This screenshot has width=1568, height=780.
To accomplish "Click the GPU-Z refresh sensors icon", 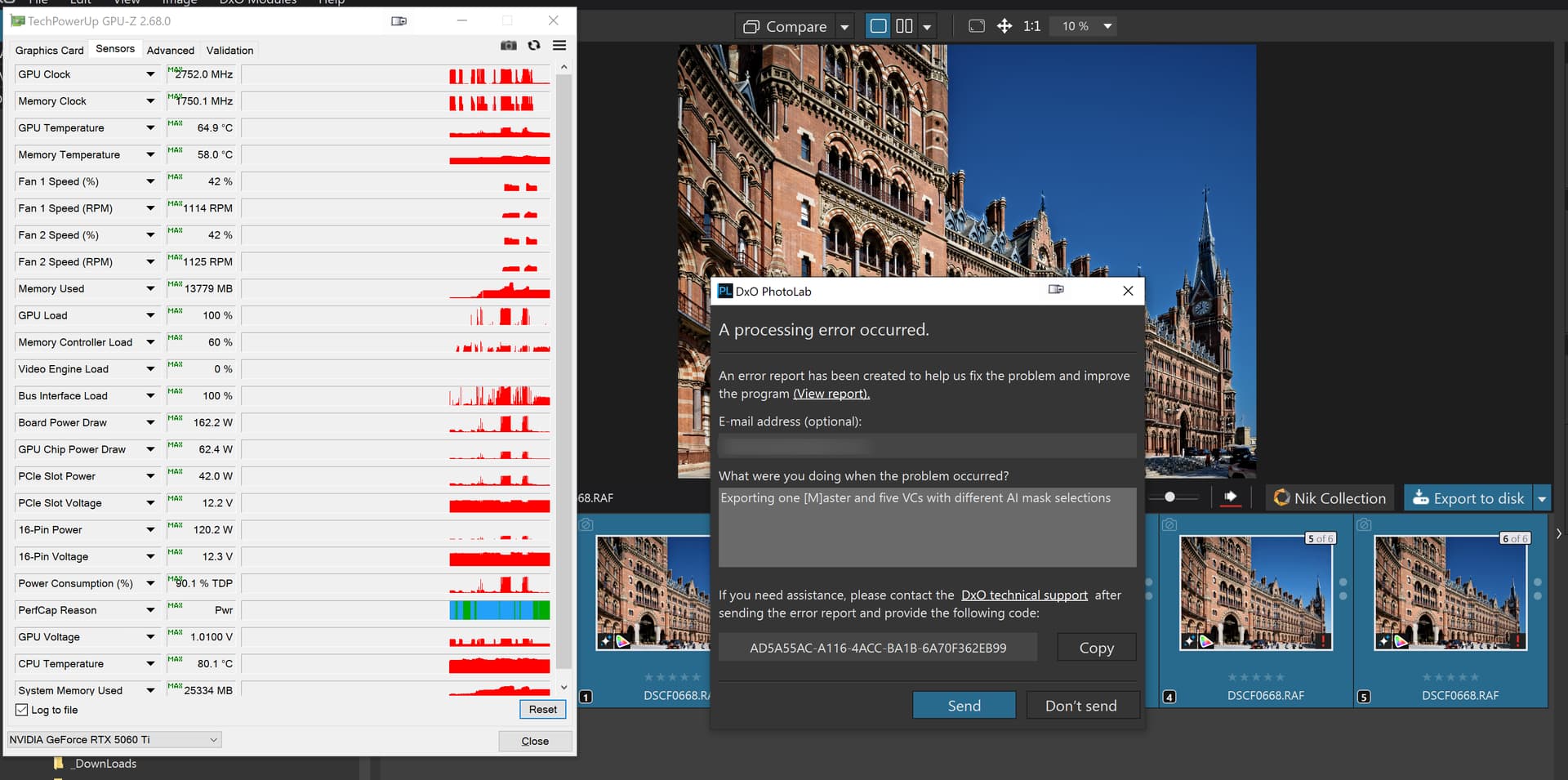I will (534, 46).
